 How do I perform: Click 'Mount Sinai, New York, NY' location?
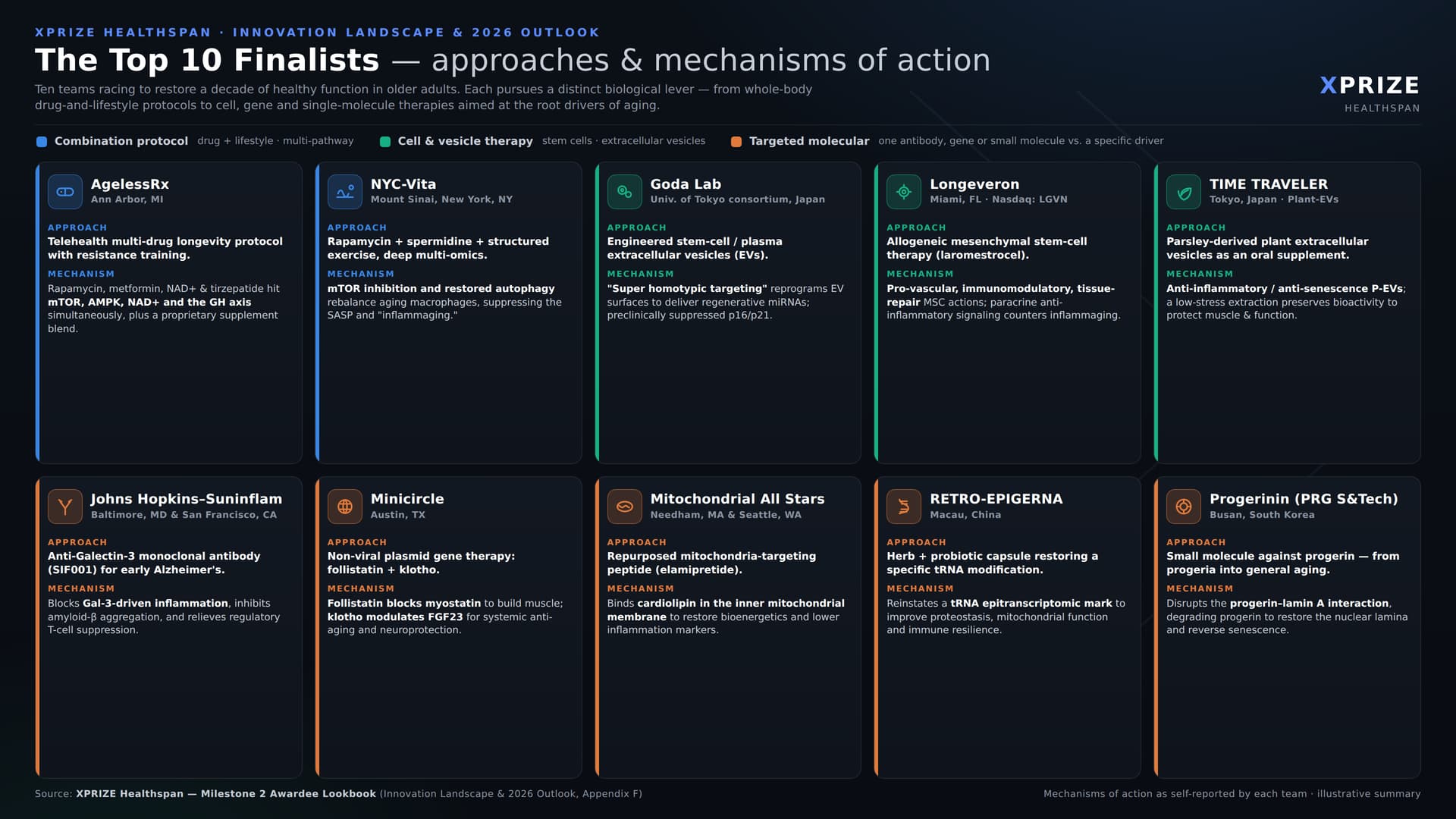click(x=441, y=199)
